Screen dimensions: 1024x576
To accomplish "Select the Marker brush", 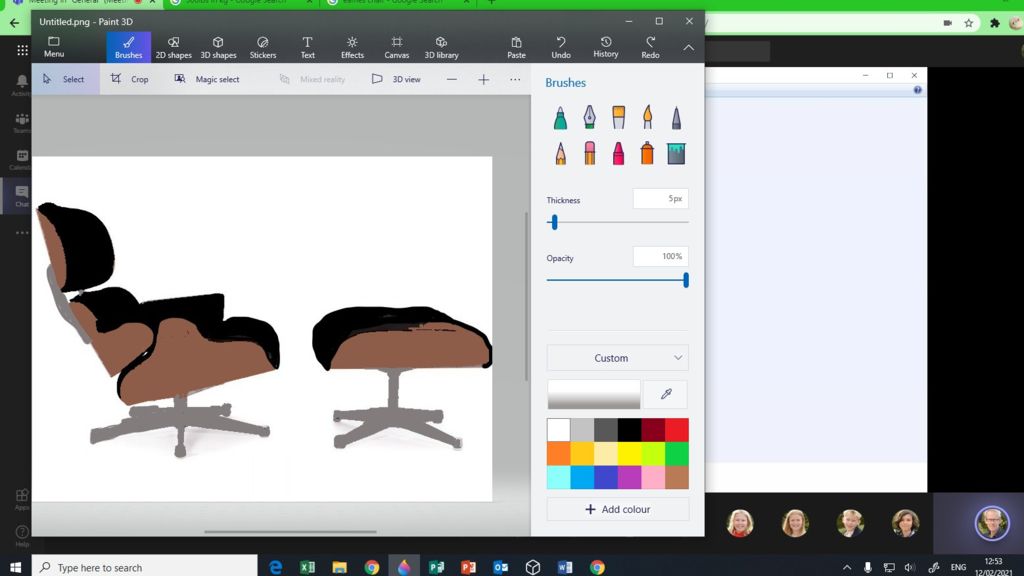I will pyautogui.click(x=560, y=118).
